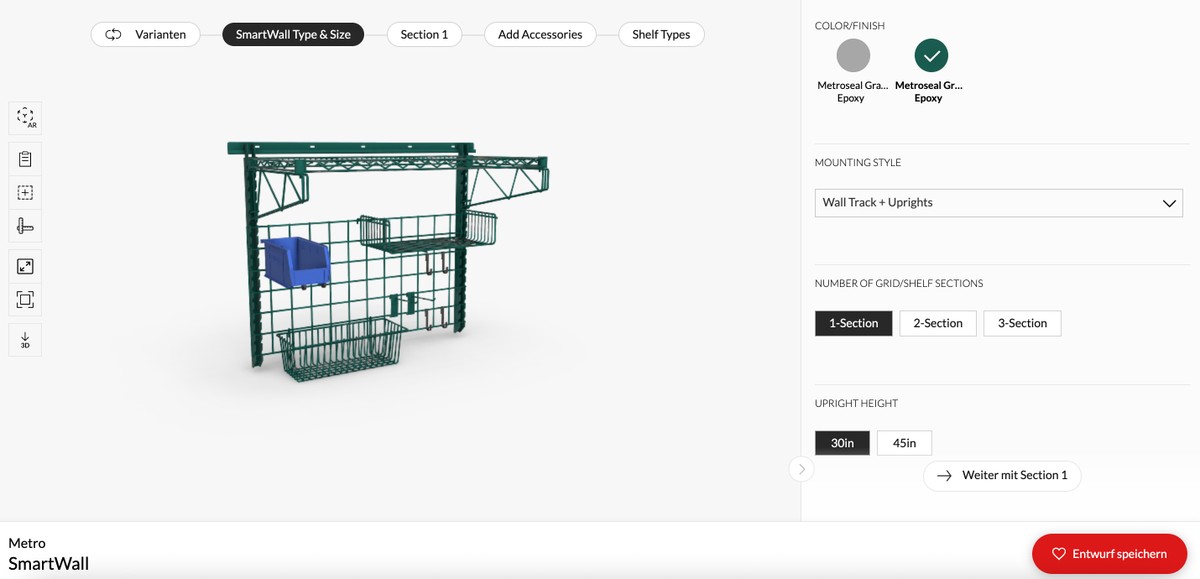Image resolution: width=1200 pixels, height=579 pixels.
Task: Switch to the Section 1 step
Action: pyautogui.click(x=424, y=34)
